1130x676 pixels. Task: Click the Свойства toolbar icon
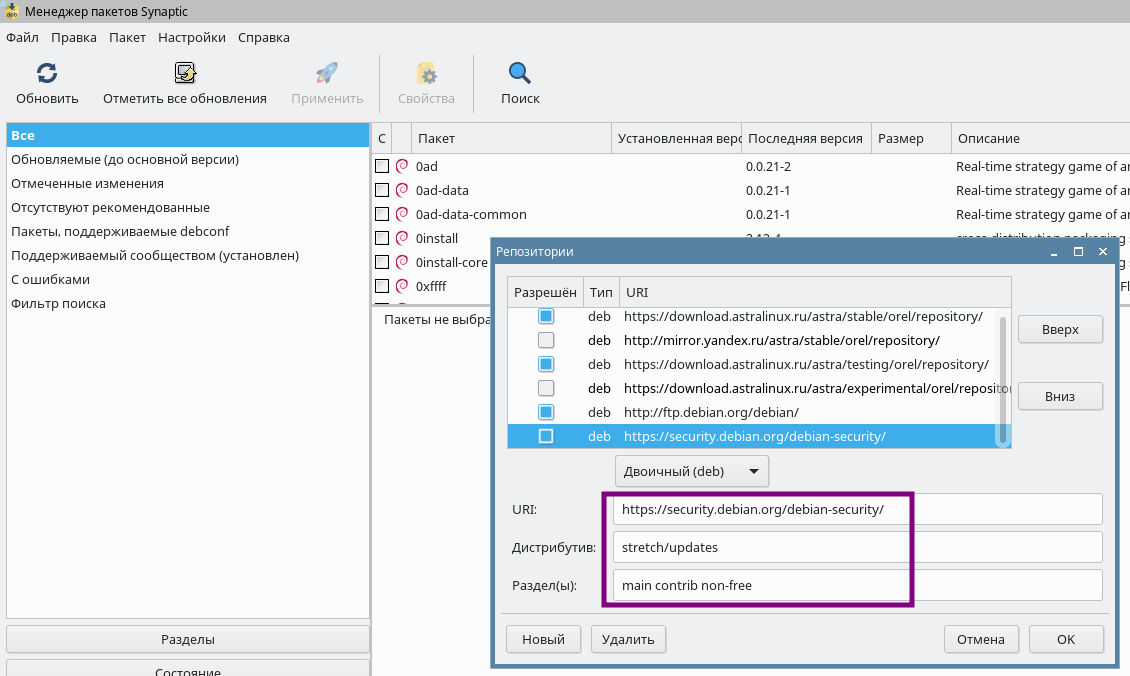pos(426,73)
